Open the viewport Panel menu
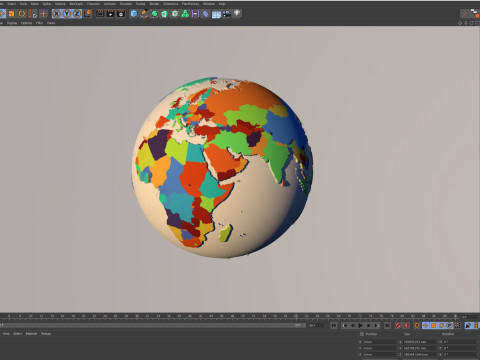 [x=51, y=23]
